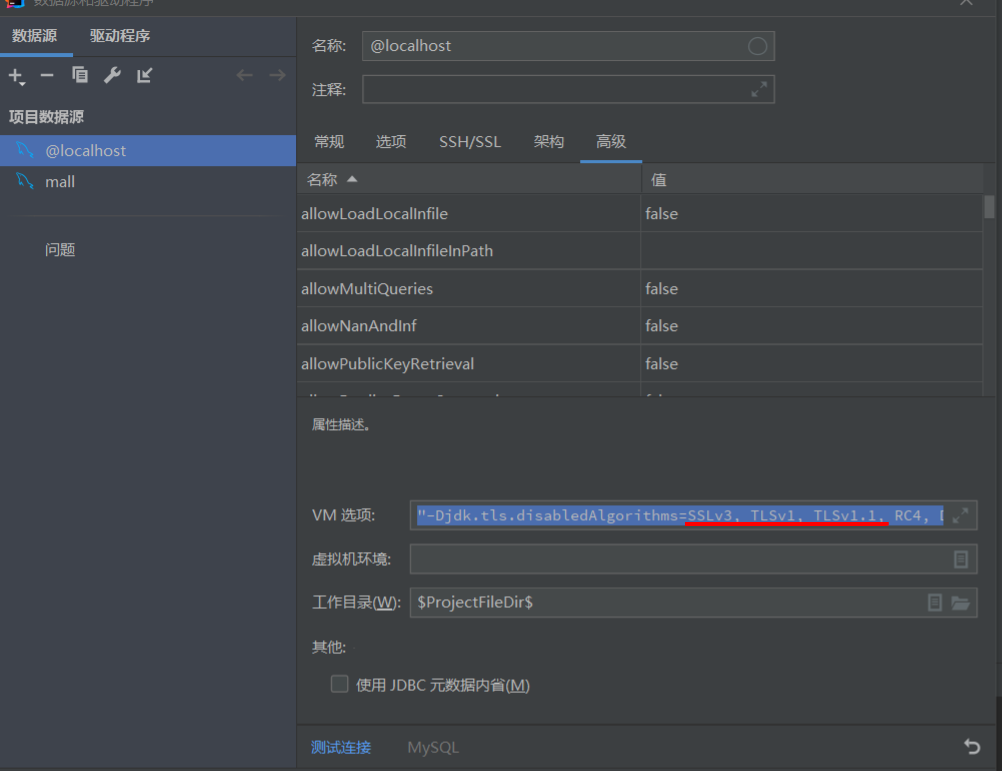Add a new data source
Viewport: 1002px width, 771px height.
17,75
